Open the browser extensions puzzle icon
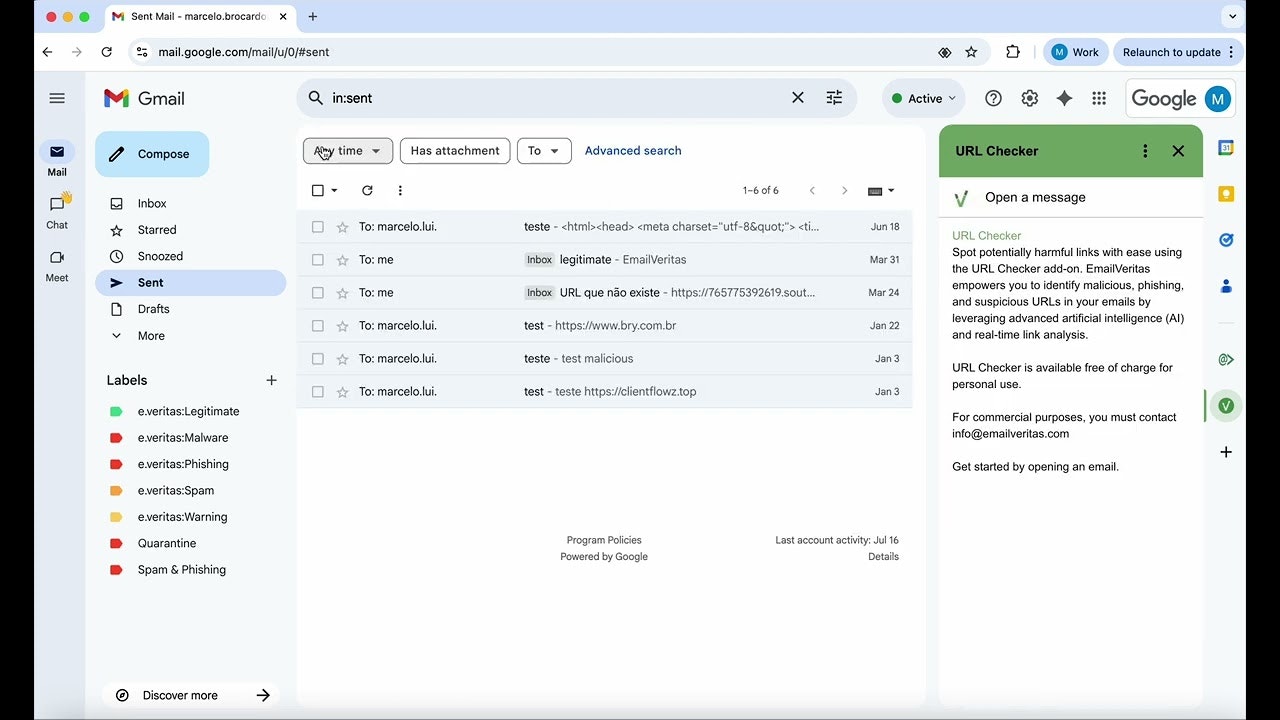The height and width of the screenshot is (720, 1280). [x=1013, y=52]
